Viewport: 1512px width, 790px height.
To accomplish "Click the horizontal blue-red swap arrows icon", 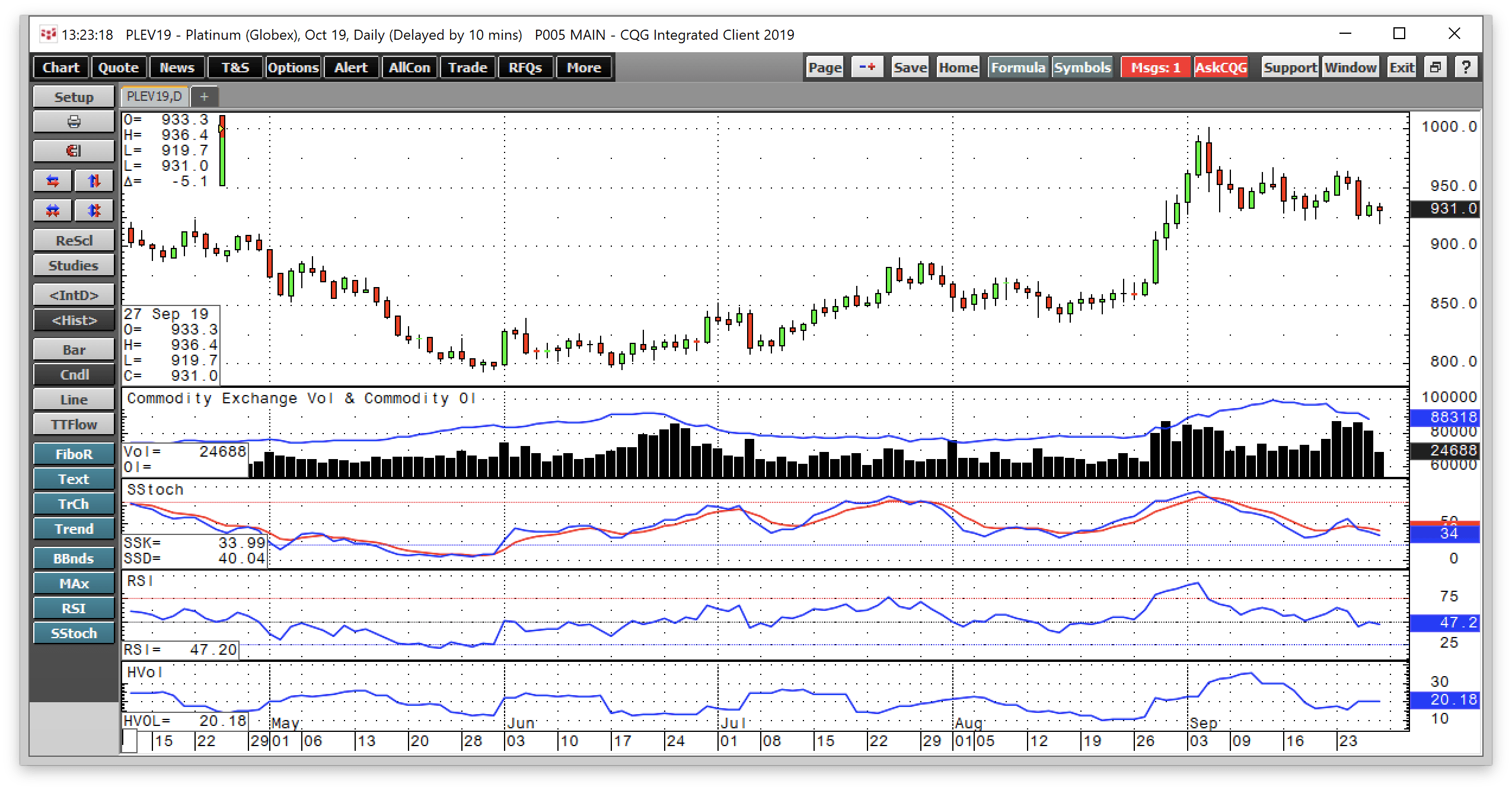I will (53, 181).
